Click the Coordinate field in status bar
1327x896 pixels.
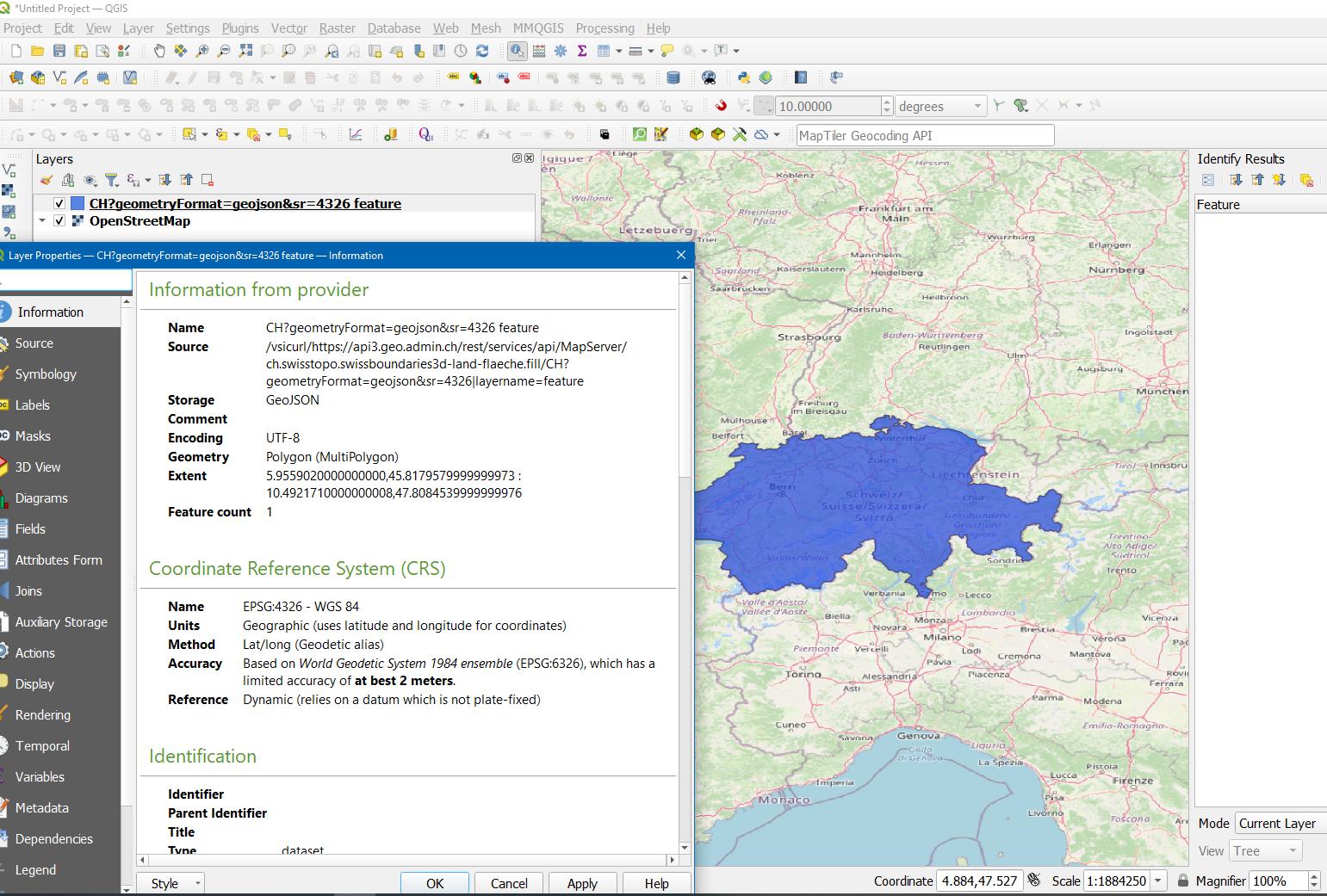[980, 881]
